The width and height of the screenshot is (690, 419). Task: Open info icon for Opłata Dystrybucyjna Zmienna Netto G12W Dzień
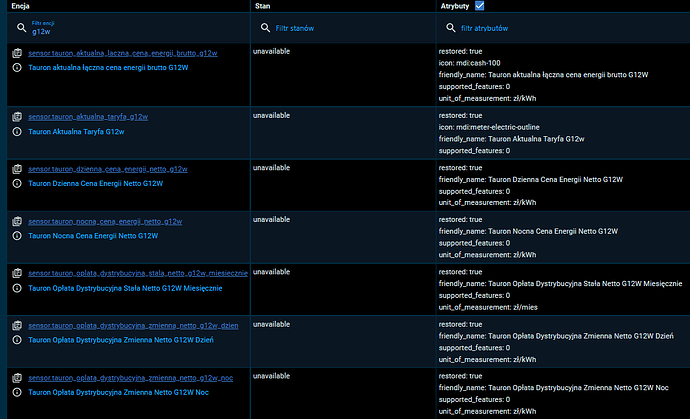pyautogui.click(x=17, y=340)
